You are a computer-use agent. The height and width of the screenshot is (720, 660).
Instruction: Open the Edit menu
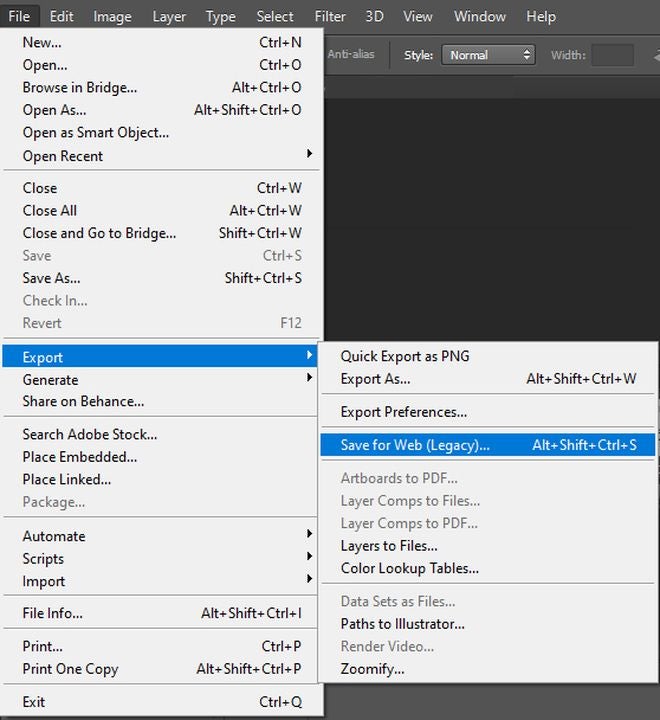point(62,17)
